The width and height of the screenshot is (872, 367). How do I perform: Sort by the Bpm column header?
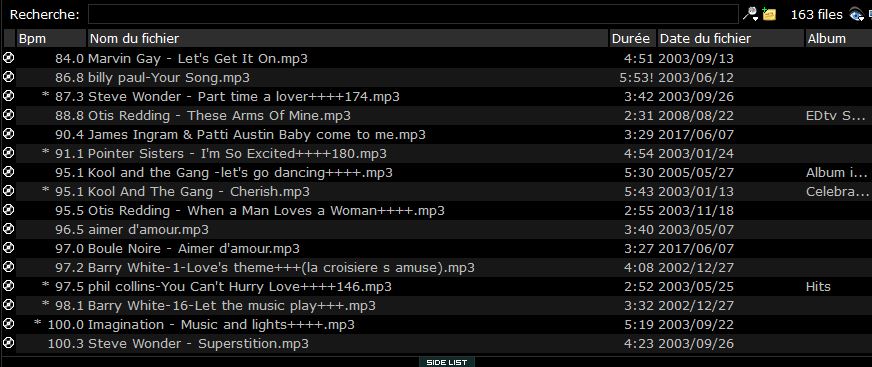coord(51,38)
